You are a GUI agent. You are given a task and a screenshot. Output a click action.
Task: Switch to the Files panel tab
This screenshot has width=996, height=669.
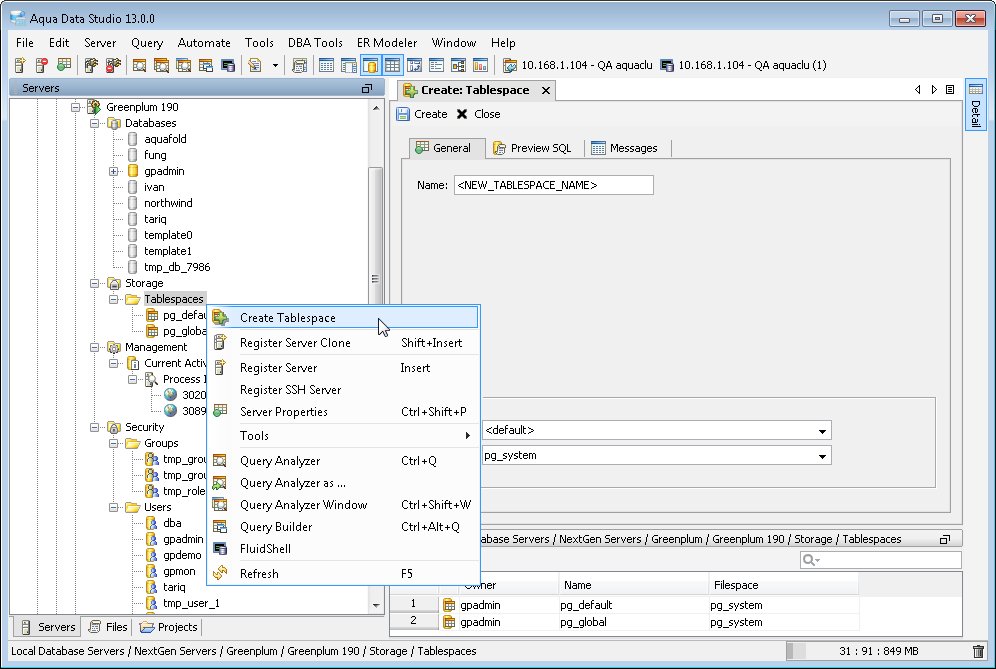click(x=108, y=627)
